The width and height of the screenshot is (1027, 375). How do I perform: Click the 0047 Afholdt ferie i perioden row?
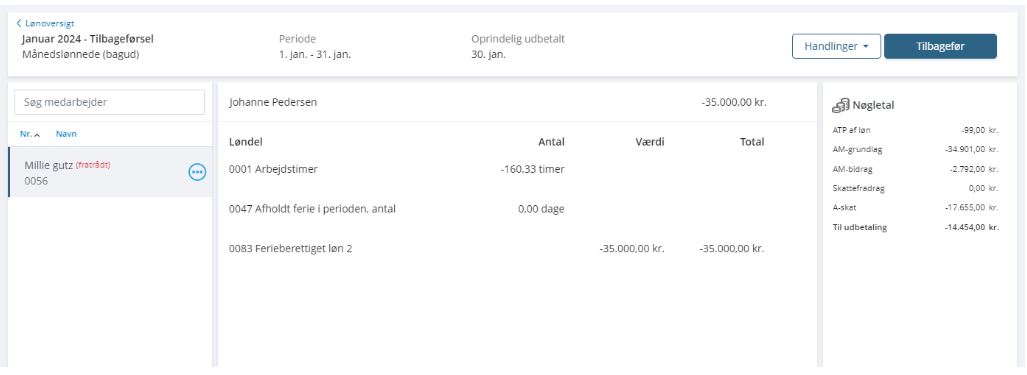[x=496, y=209]
